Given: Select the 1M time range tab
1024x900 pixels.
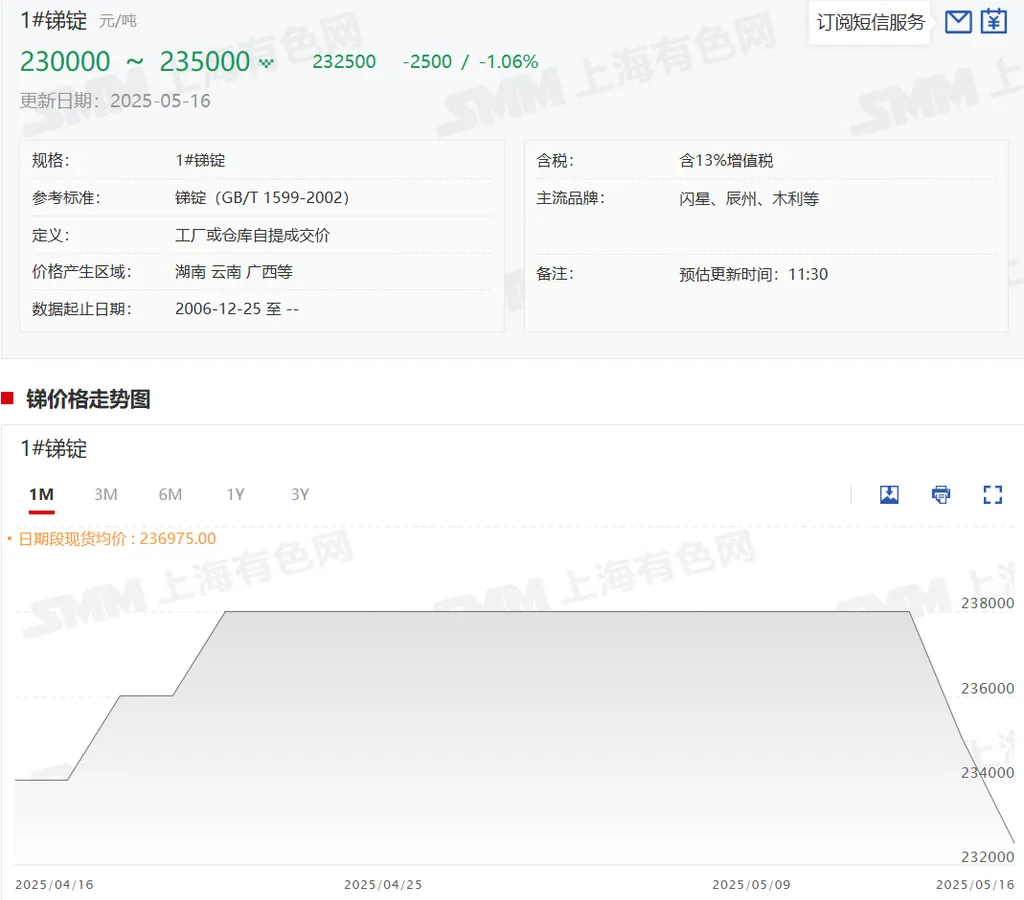Looking at the screenshot, I should (41, 494).
